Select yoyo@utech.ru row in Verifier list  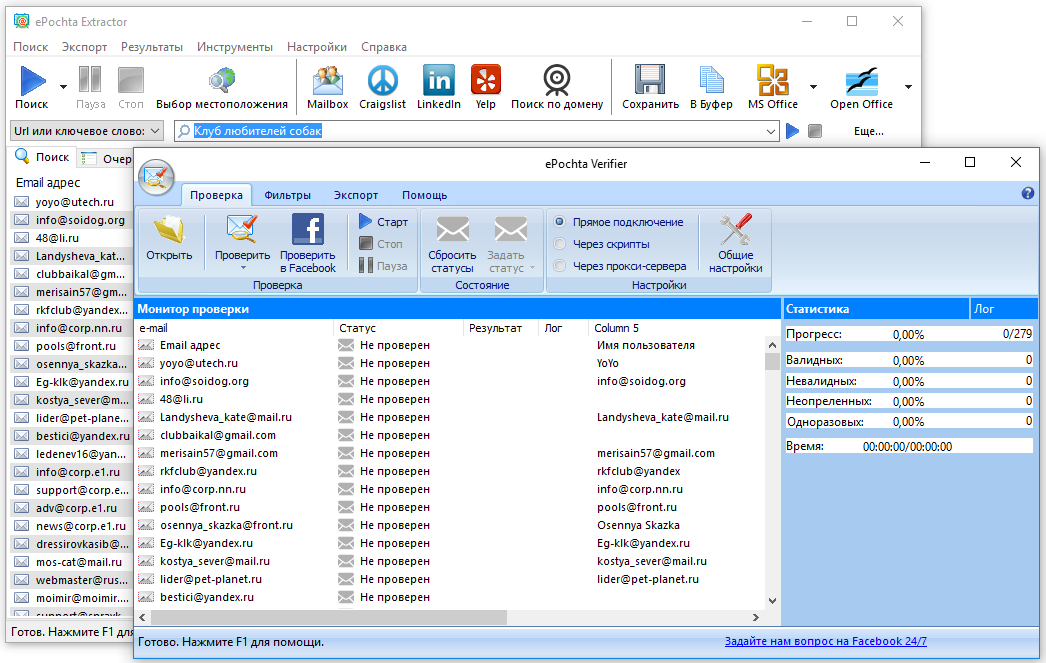click(450, 363)
